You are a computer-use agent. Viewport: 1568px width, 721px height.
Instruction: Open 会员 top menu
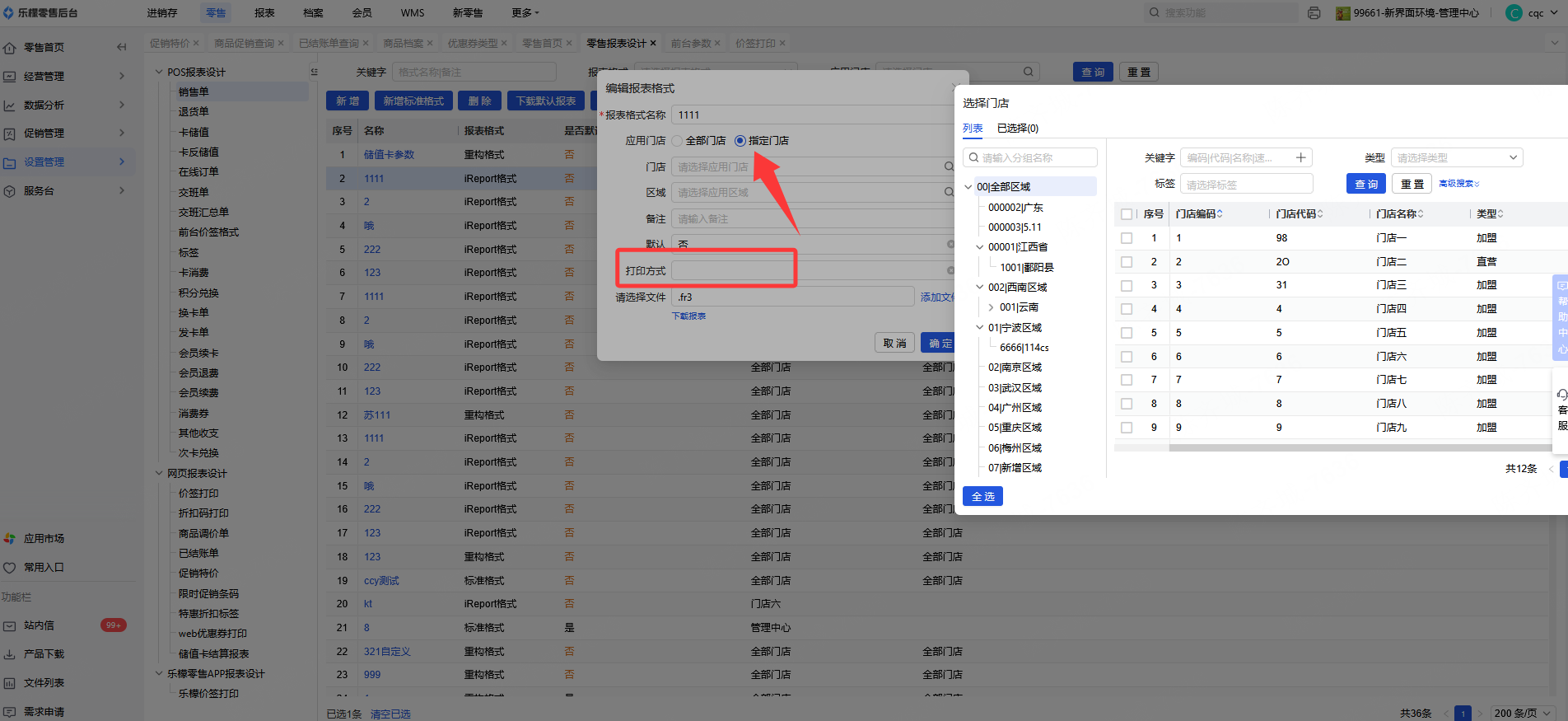click(362, 12)
